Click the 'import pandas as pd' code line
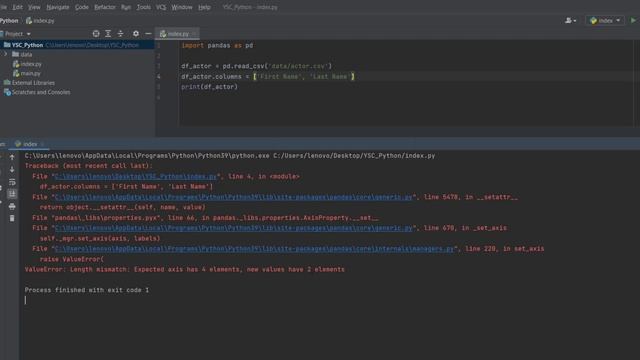This screenshot has height=360, width=640. pos(217,45)
